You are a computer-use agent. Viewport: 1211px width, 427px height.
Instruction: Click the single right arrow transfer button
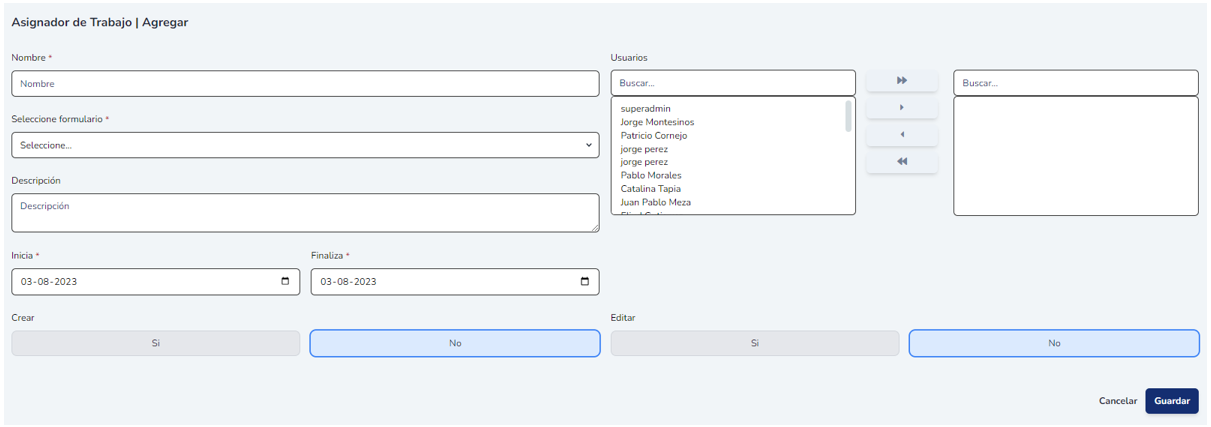pos(901,108)
